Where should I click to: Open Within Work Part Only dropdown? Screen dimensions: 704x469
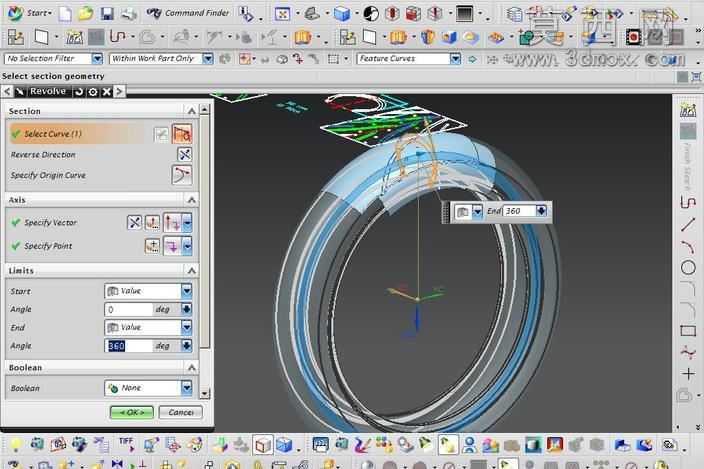click(207, 58)
